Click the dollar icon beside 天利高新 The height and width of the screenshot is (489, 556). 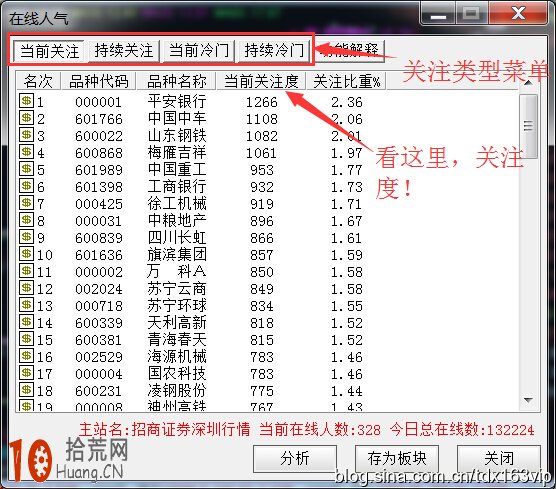coord(26,322)
